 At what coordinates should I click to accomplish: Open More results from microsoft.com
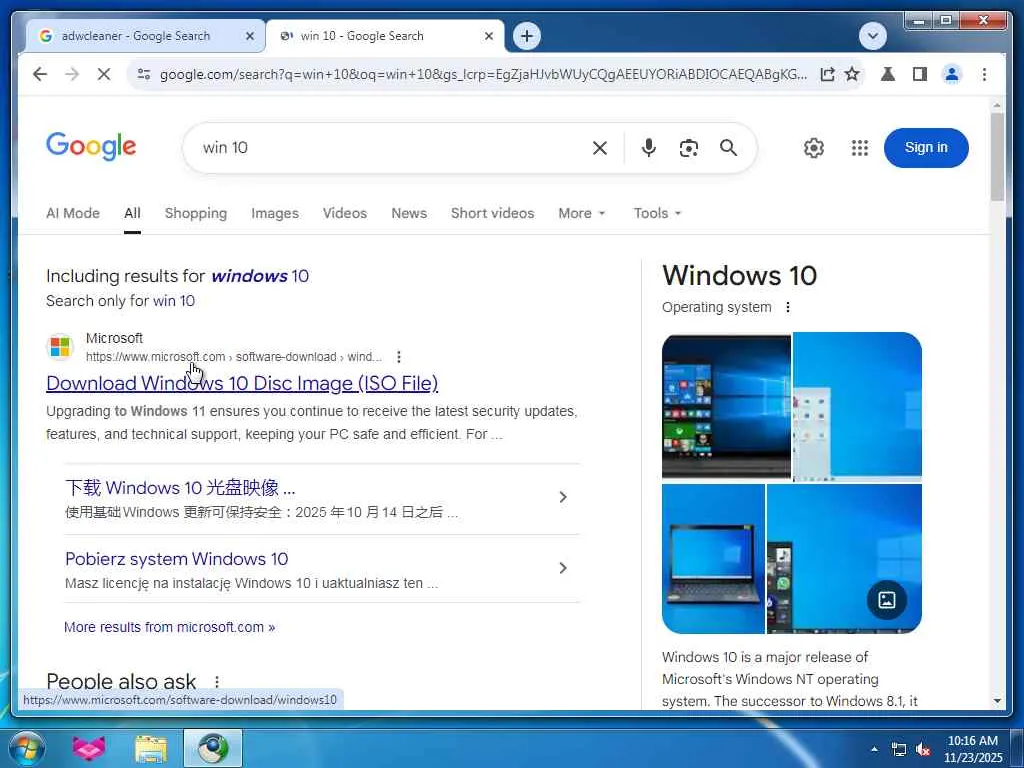coord(169,627)
